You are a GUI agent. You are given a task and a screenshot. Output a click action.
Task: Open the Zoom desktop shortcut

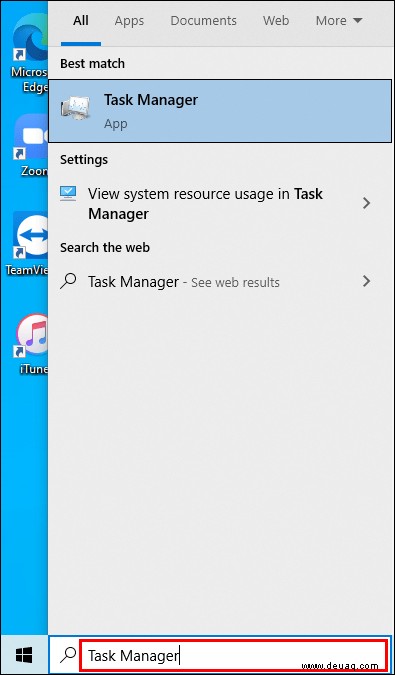(32, 146)
